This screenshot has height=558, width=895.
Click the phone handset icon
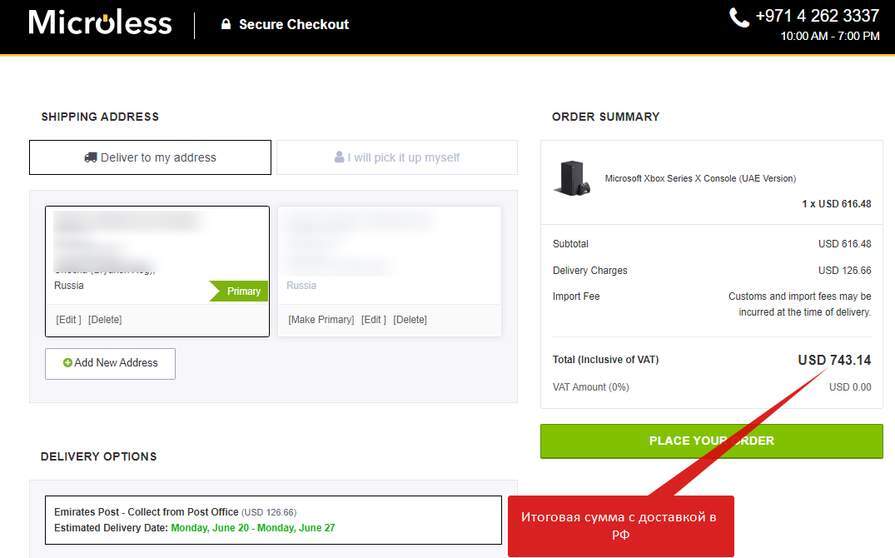(739, 17)
